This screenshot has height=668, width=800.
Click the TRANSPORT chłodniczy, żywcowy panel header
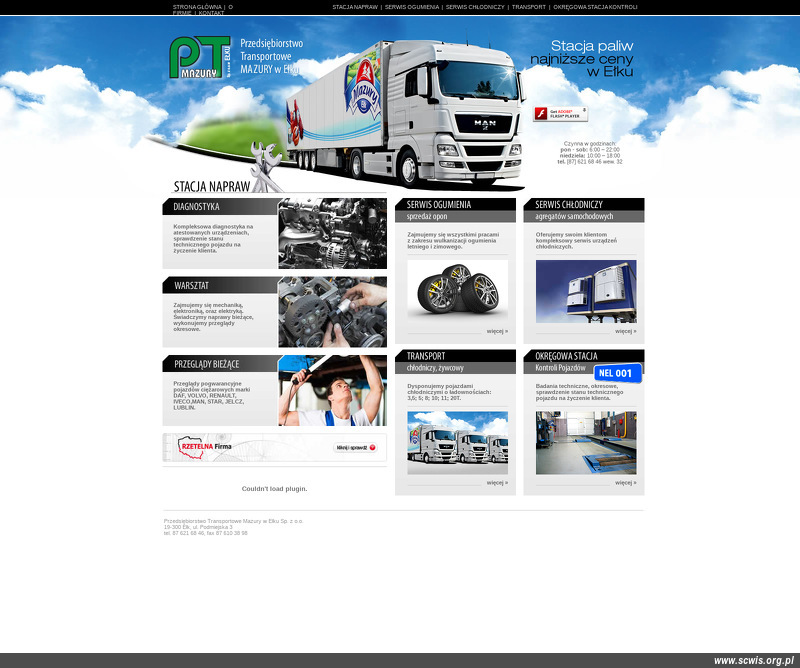[455, 362]
